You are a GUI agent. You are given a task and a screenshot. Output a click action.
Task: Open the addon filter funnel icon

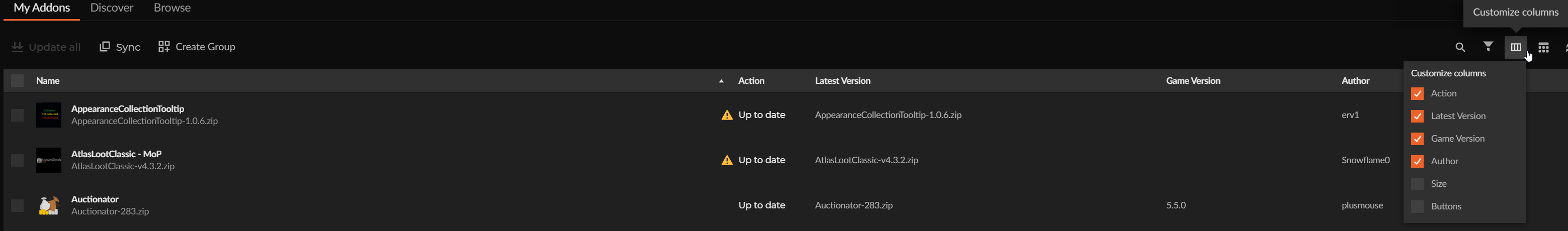click(1488, 47)
